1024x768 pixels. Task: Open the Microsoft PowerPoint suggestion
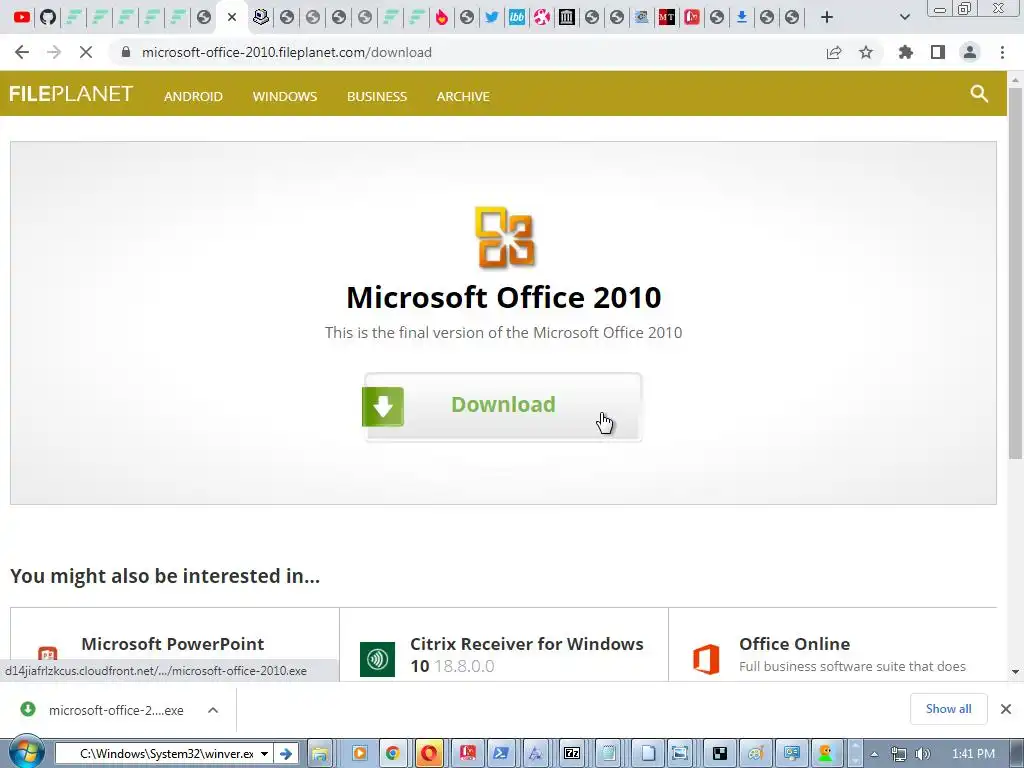pos(172,644)
